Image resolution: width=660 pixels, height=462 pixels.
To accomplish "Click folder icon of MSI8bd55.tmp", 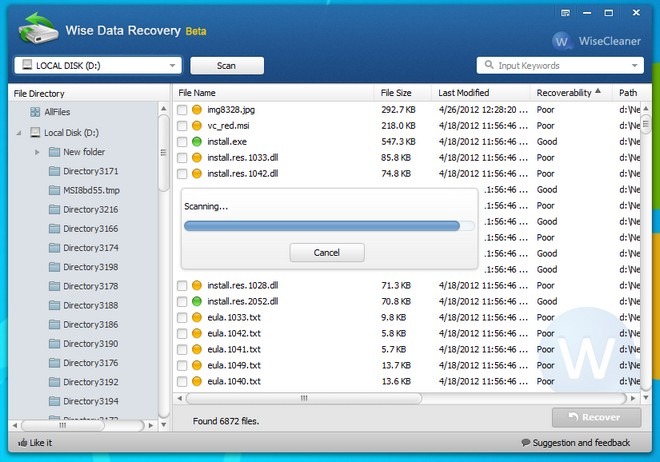I will pos(54,190).
